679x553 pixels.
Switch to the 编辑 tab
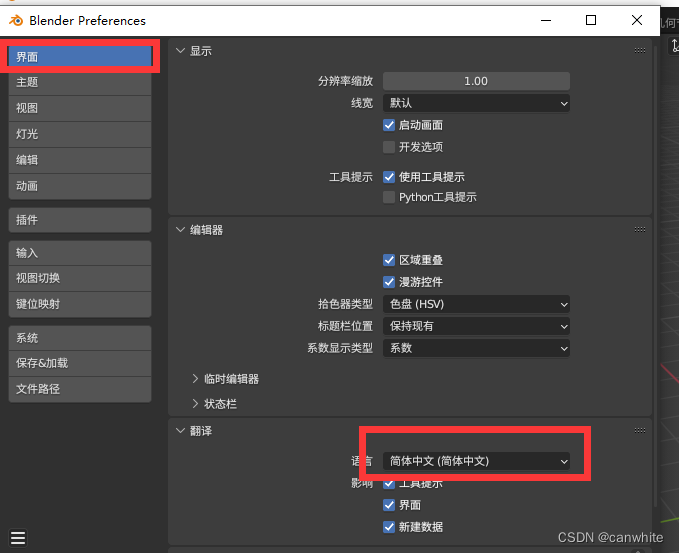pos(80,160)
